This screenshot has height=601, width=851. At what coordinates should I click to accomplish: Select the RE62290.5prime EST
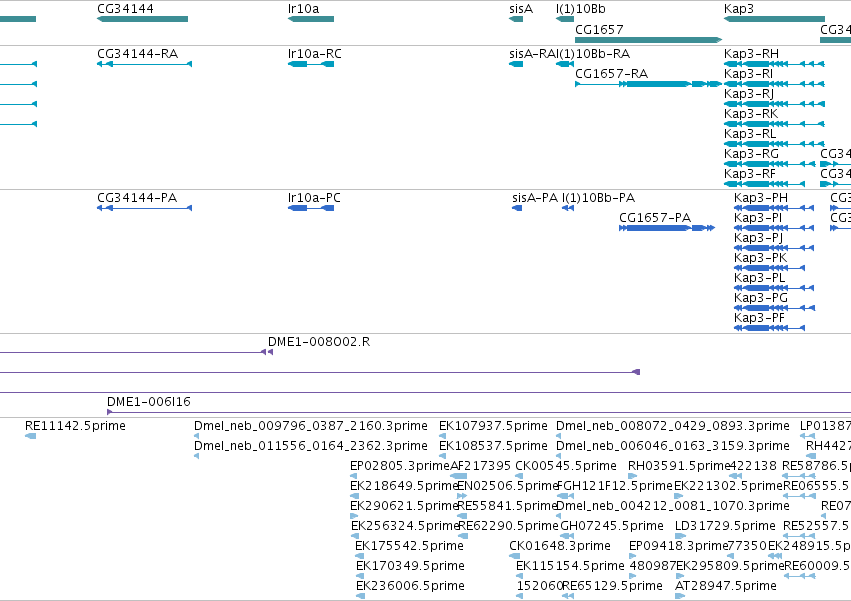click(x=463, y=536)
